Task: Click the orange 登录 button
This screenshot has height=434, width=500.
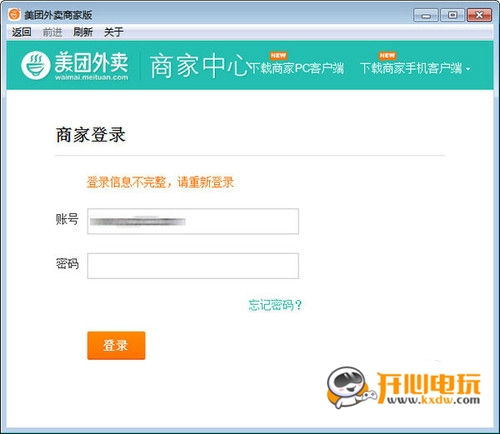Action: [116, 345]
